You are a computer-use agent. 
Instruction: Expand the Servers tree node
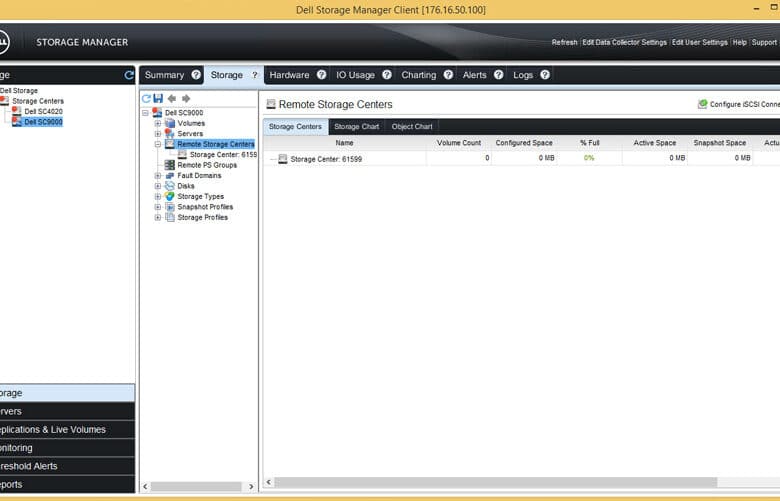coord(158,134)
